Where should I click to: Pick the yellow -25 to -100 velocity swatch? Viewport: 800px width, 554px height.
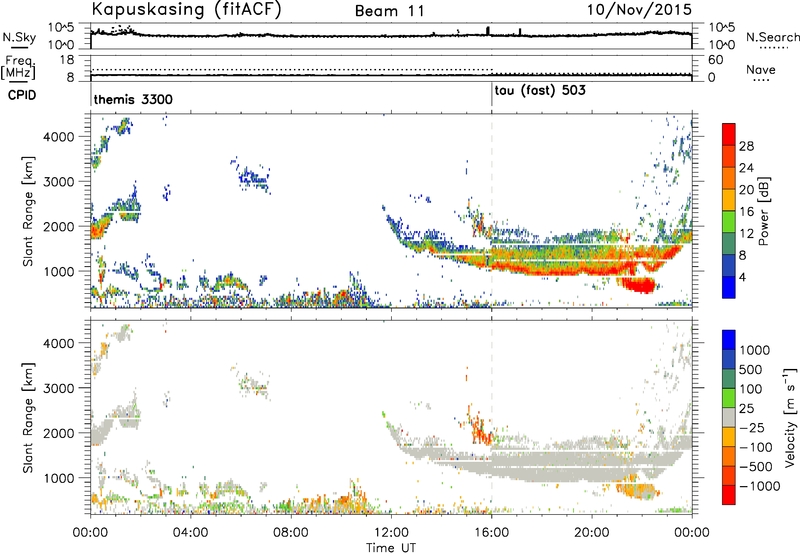[729, 437]
